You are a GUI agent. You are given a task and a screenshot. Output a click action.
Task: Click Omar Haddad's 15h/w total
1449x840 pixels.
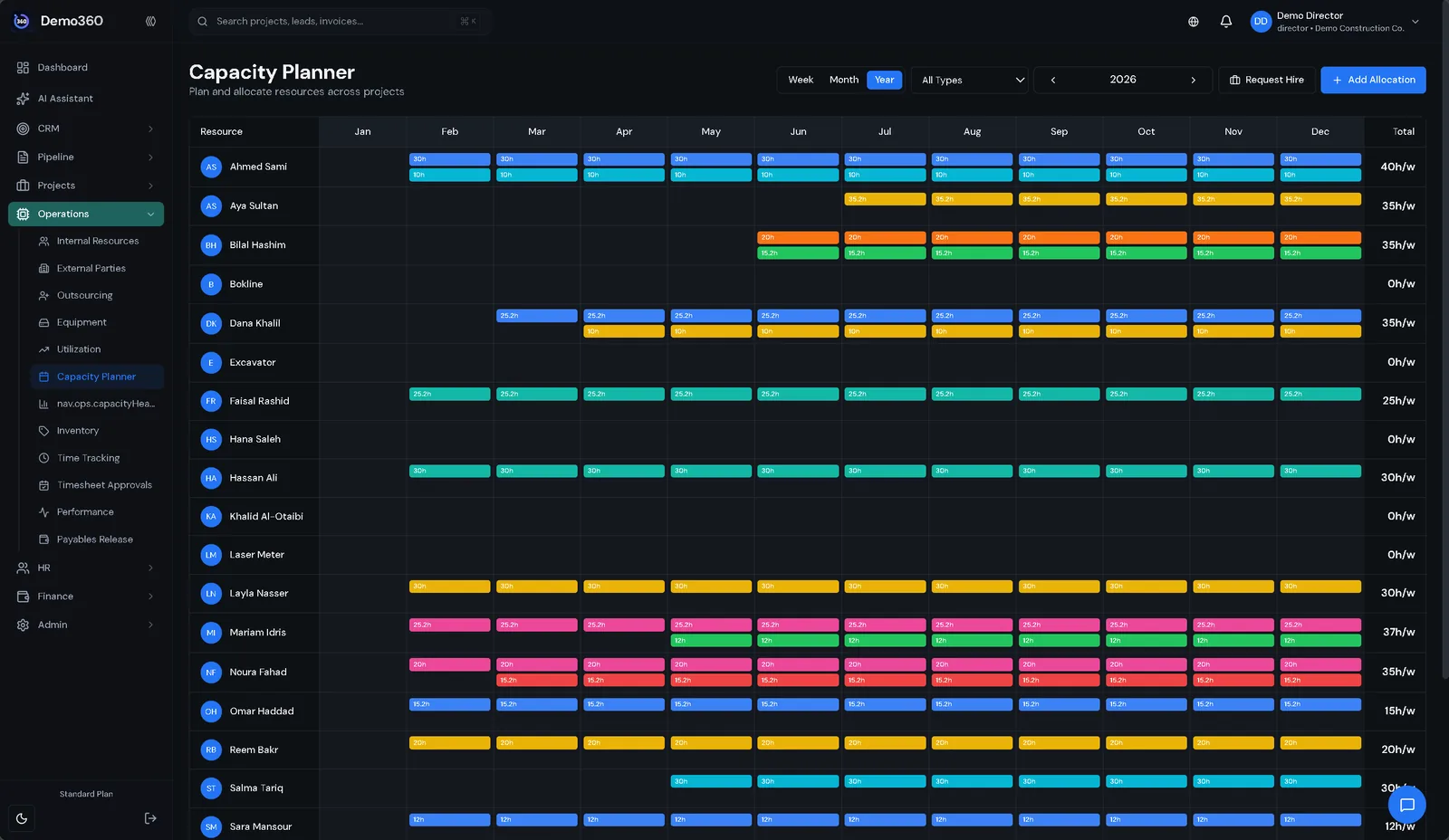coord(1399,711)
